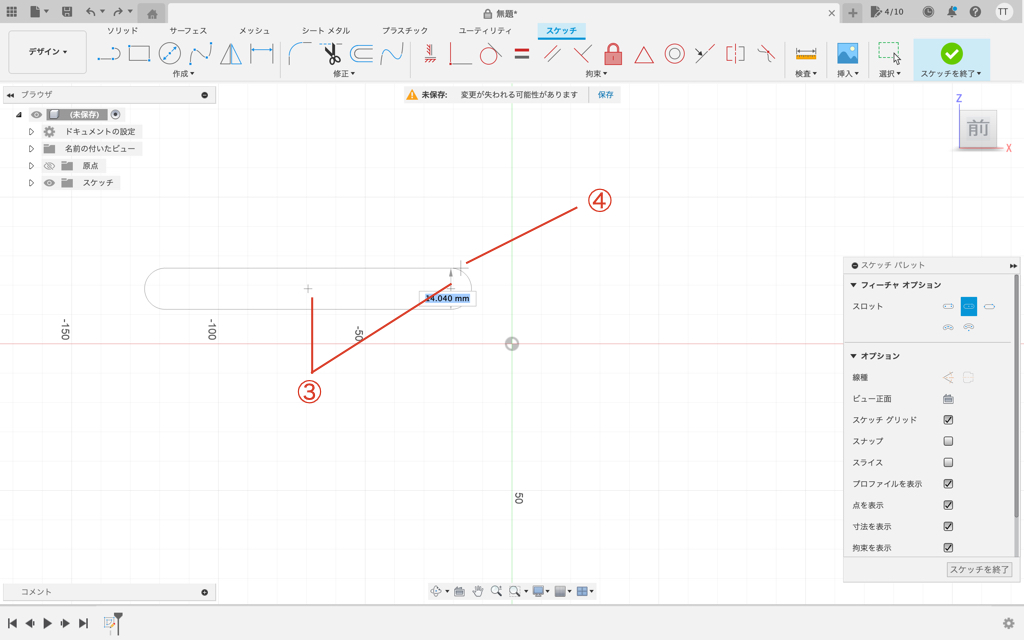This screenshot has height=640, width=1024.
Task: Open the Measure ruler tool
Action: 806,54
